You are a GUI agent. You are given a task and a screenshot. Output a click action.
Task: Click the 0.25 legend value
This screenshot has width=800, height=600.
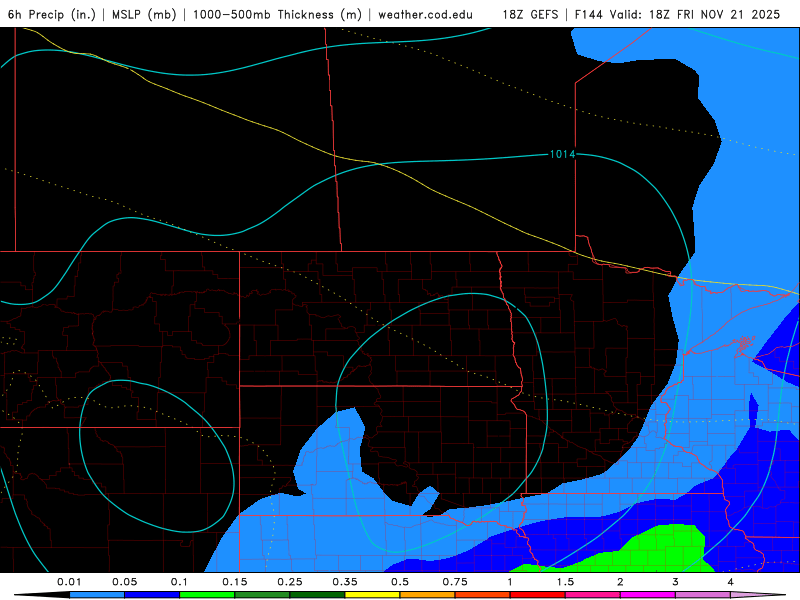290,582
